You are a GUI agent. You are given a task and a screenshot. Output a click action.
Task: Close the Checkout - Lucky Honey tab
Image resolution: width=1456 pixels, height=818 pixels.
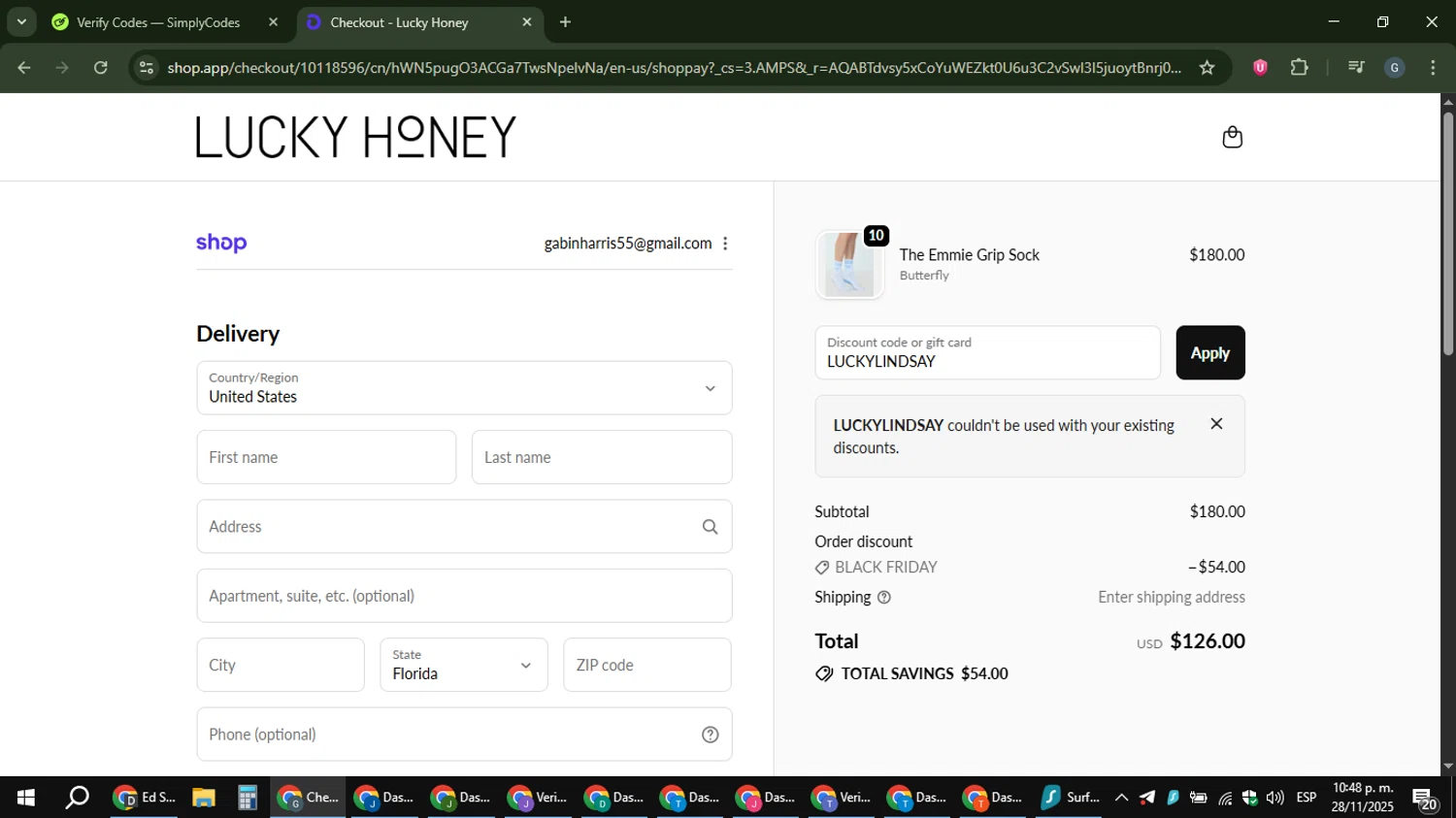pos(527,21)
